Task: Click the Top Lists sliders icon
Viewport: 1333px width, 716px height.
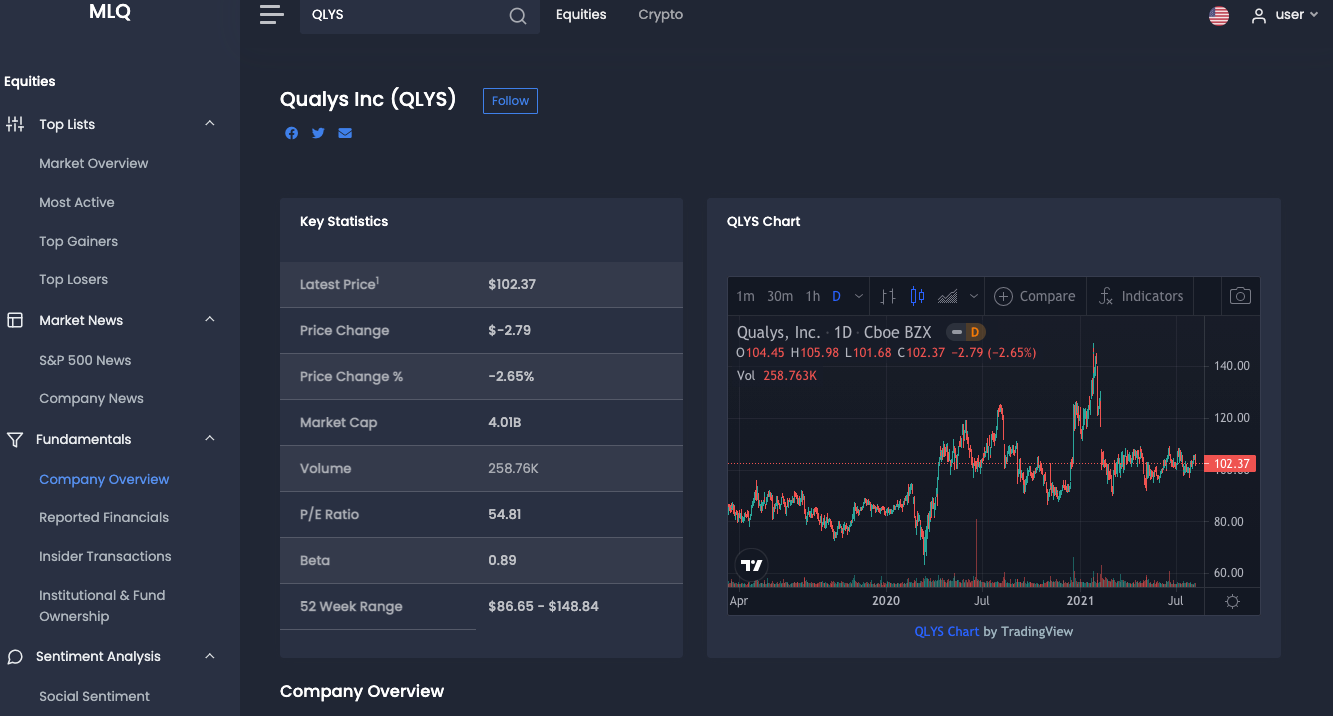Action: 15,124
